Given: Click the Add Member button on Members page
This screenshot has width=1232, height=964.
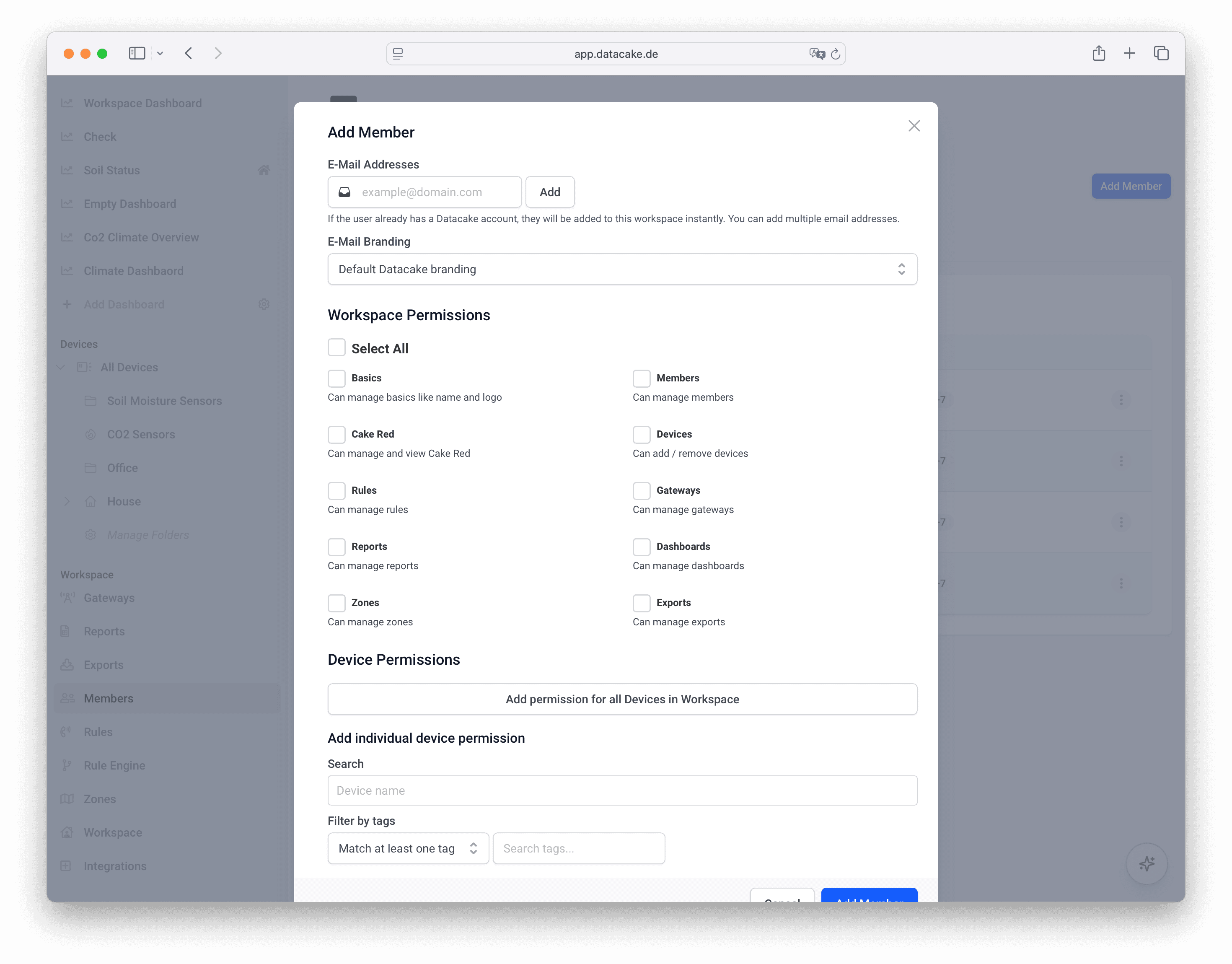Looking at the screenshot, I should 1131,186.
